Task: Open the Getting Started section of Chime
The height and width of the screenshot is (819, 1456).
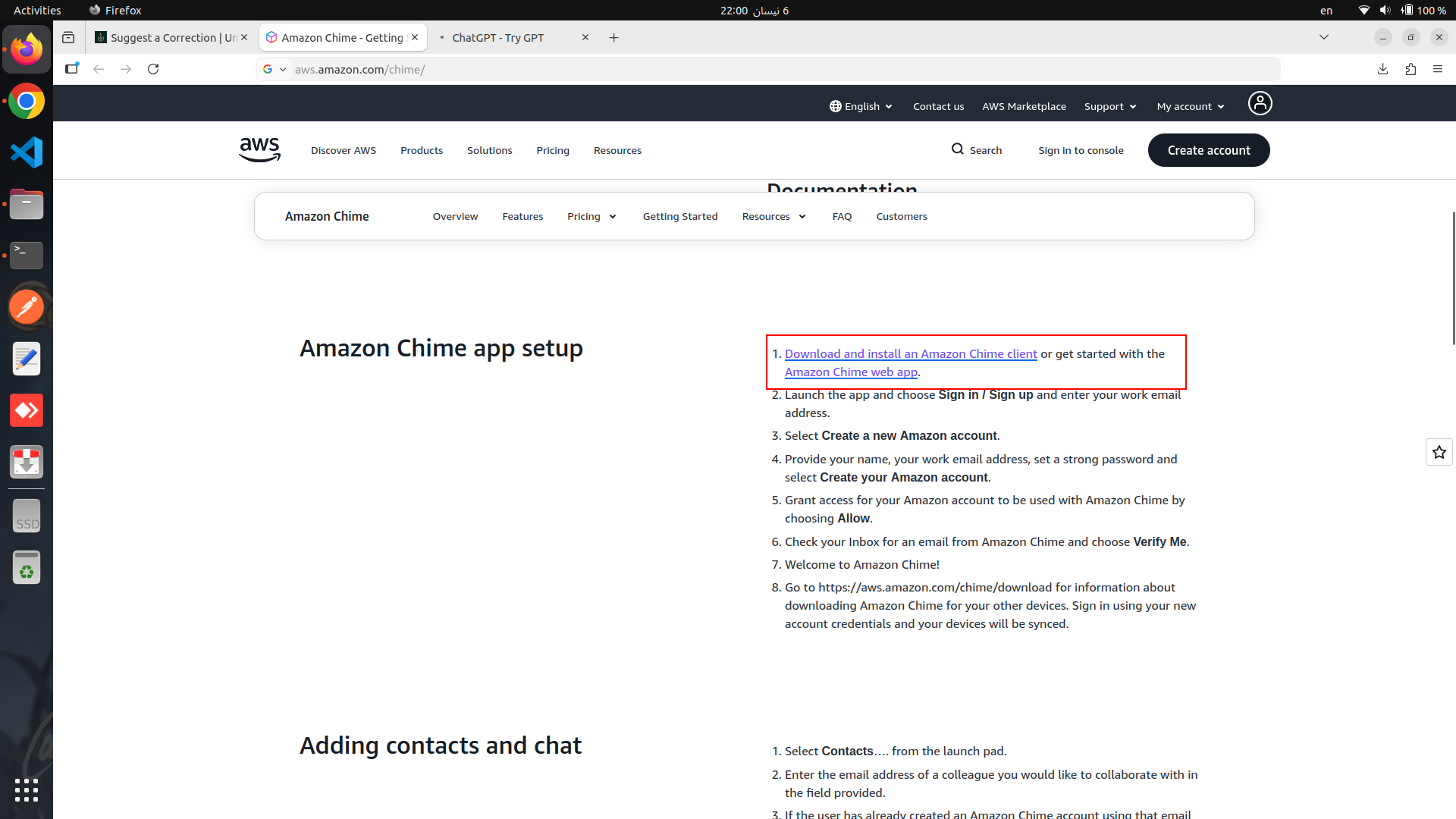Action: click(x=679, y=216)
